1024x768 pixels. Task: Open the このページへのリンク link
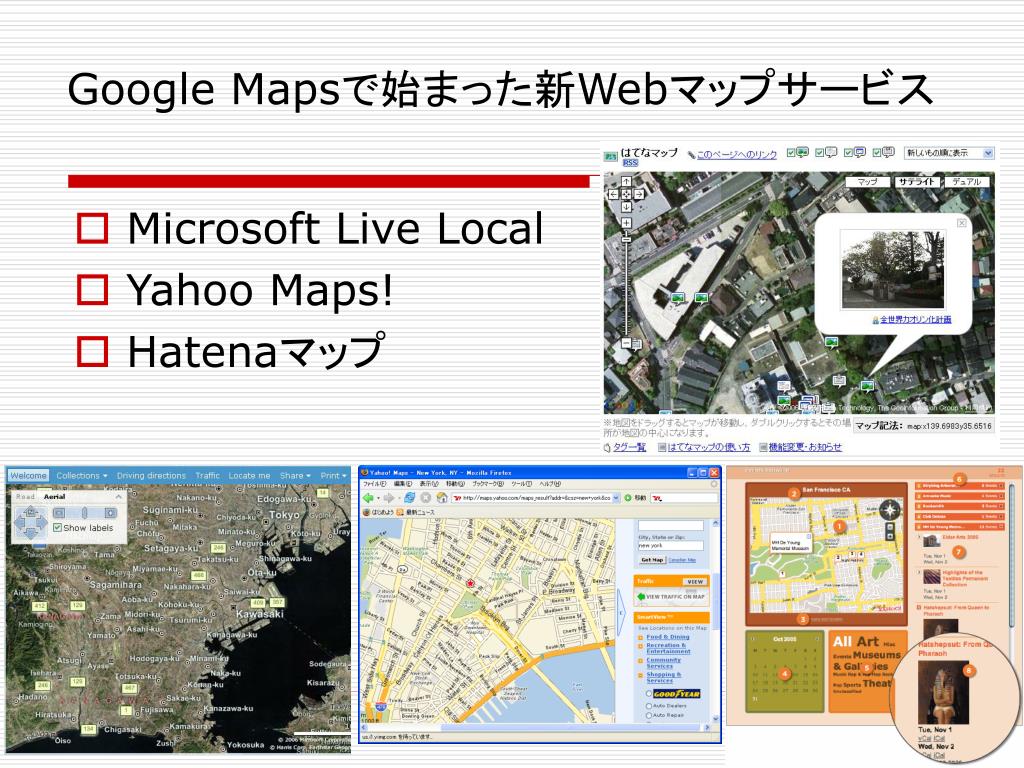pyautogui.click(x=737, y=155)
